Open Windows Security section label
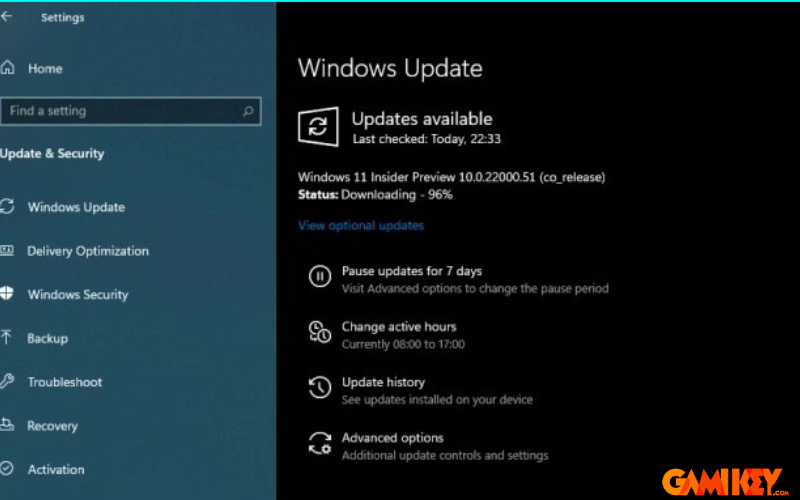Screen dimensions: 800x500 tap(78, 294)
